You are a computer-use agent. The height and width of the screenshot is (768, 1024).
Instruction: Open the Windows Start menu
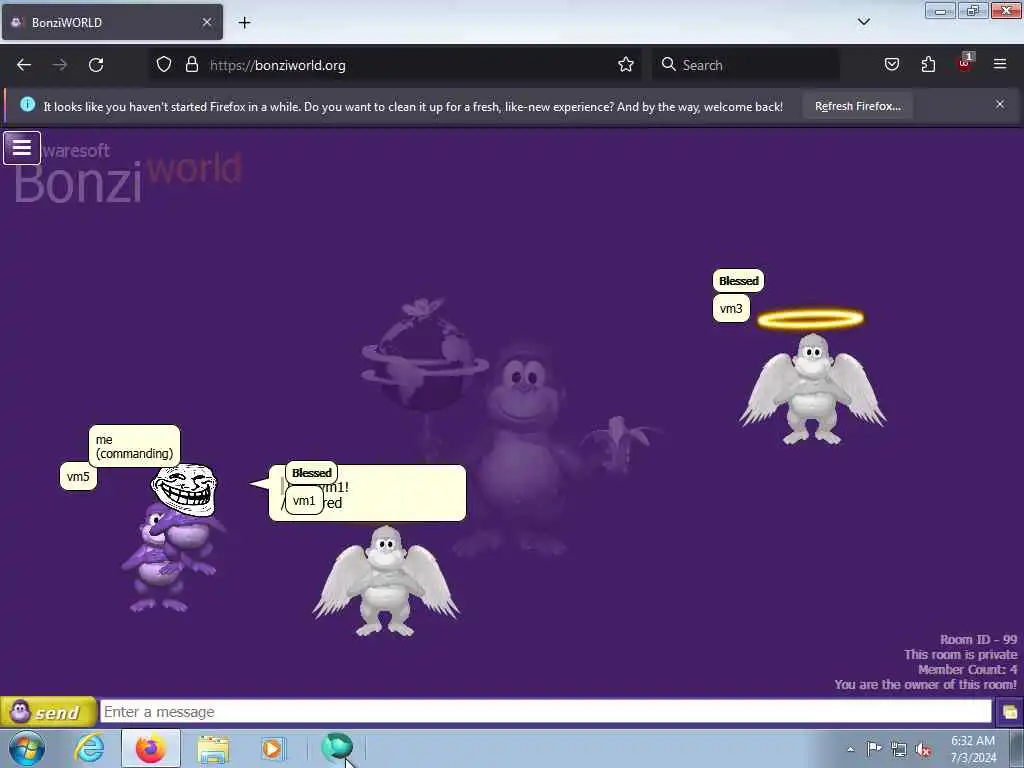(27, 749)
